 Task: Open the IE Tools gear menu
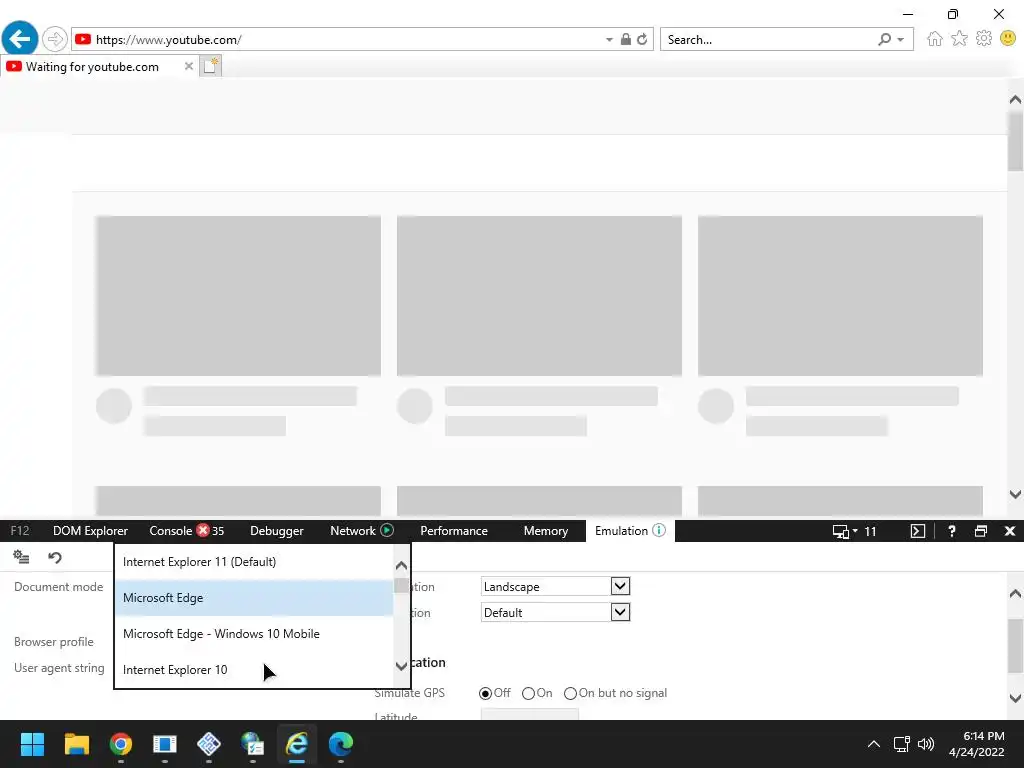984,39
